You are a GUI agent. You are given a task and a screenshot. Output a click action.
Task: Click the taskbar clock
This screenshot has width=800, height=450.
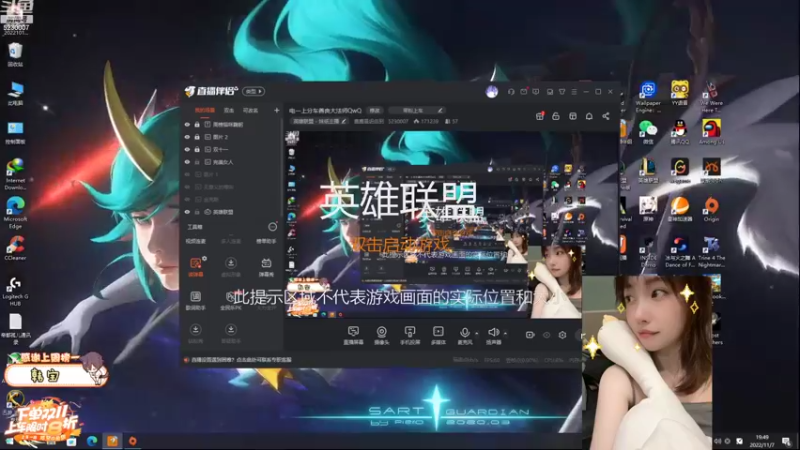tap(762, 441)
